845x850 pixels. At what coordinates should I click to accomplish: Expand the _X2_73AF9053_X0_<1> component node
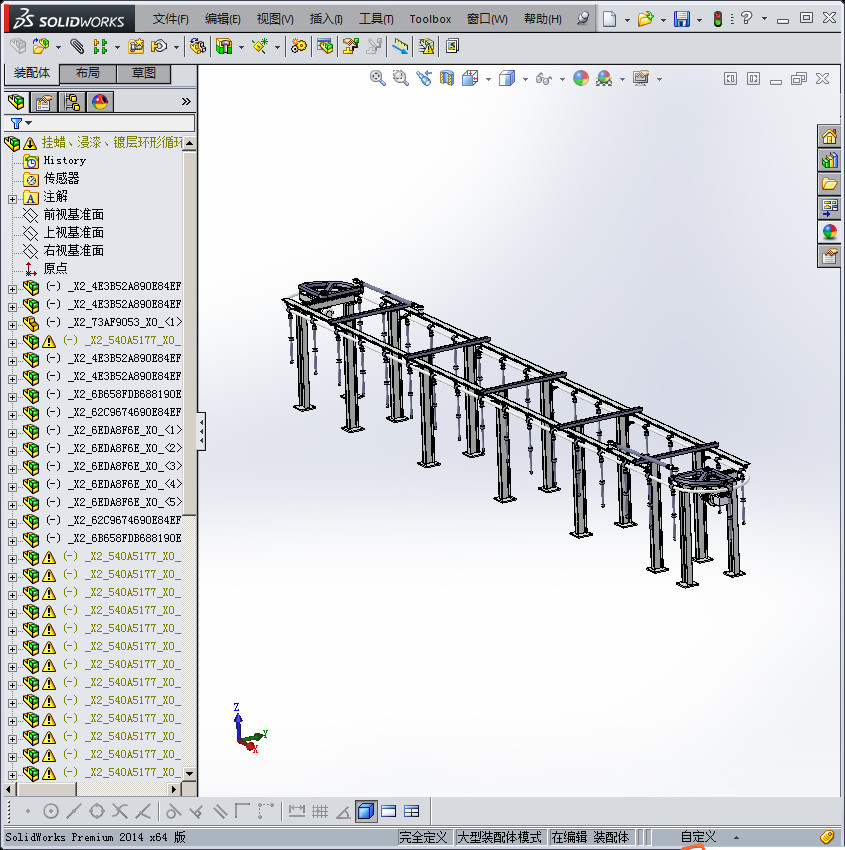click(x=12, y=323)
